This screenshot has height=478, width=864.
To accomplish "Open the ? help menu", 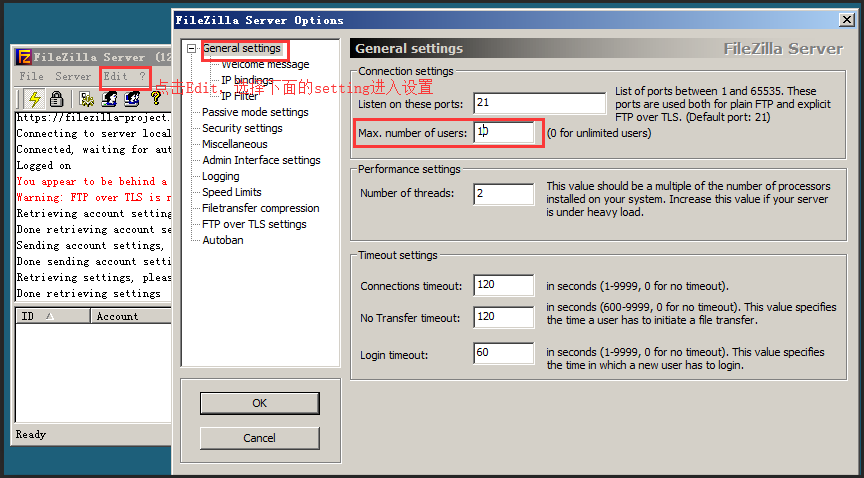I will [142, 77].
